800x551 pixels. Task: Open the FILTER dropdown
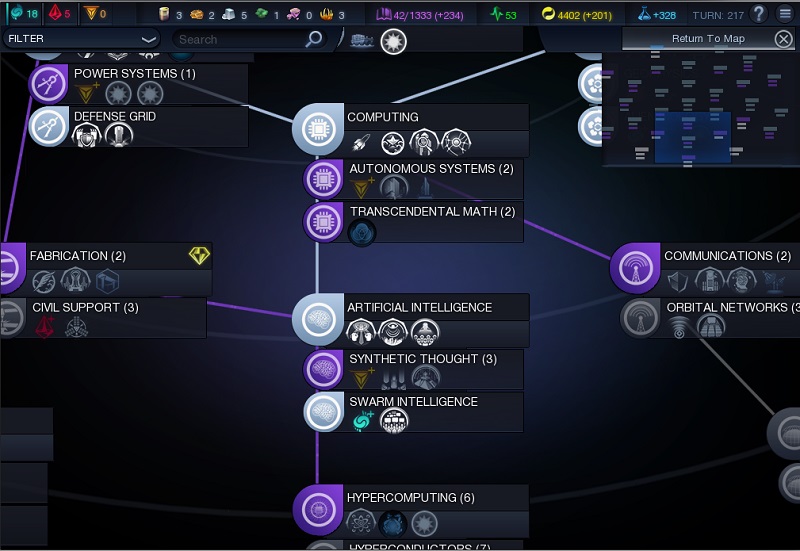coord(81,39)
